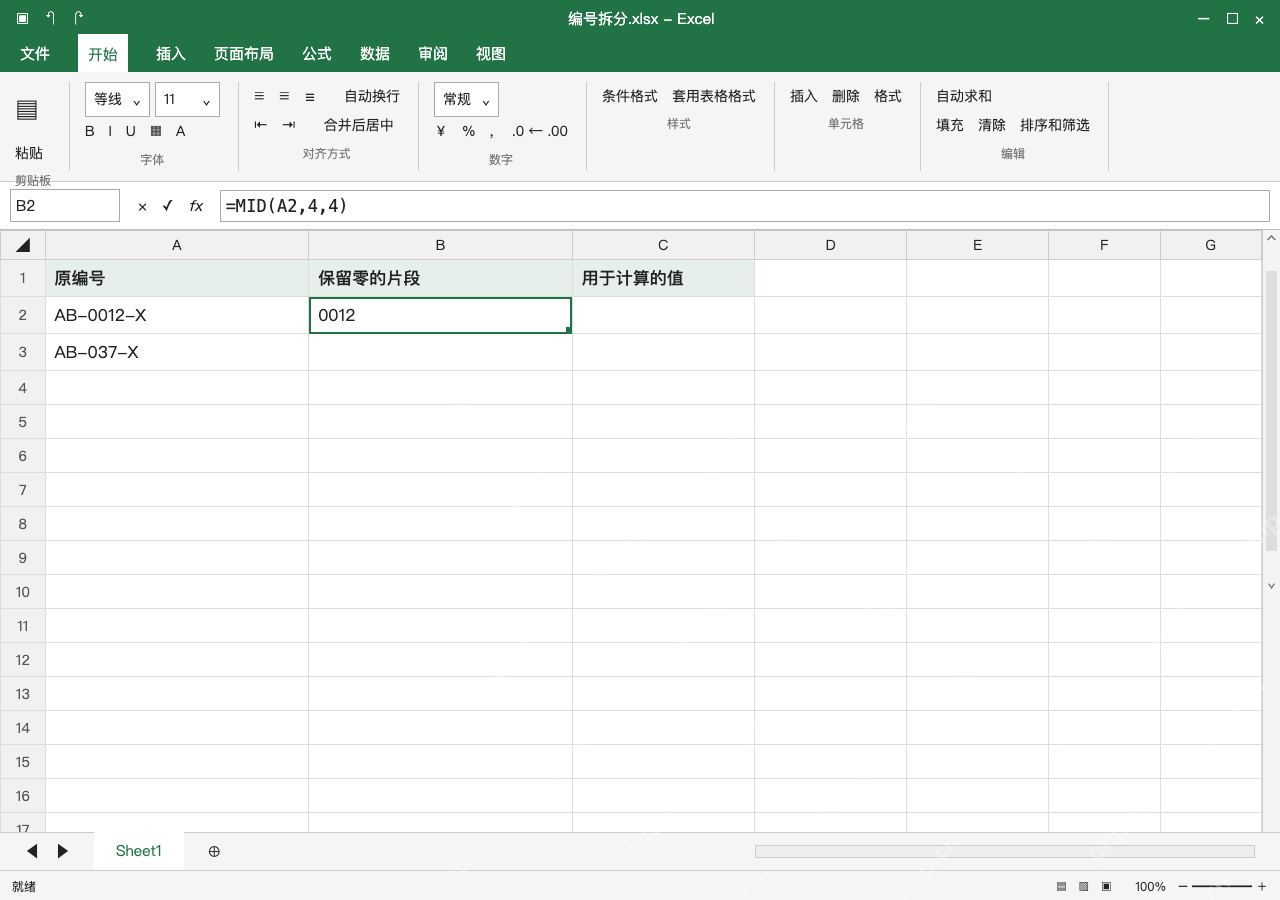1280x900 pixels.
Task: Redo the last undone action
Action: [x=79, y=18]
